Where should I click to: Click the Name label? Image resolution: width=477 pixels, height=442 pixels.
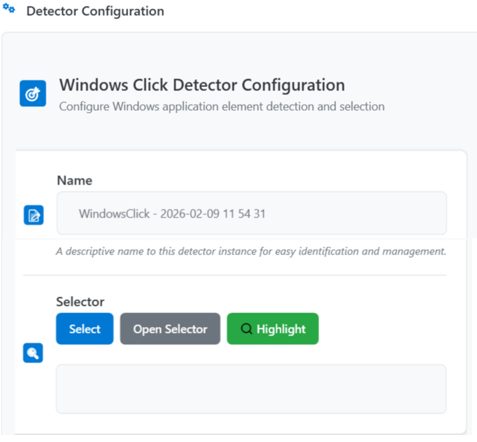click(x=75, y=180)
